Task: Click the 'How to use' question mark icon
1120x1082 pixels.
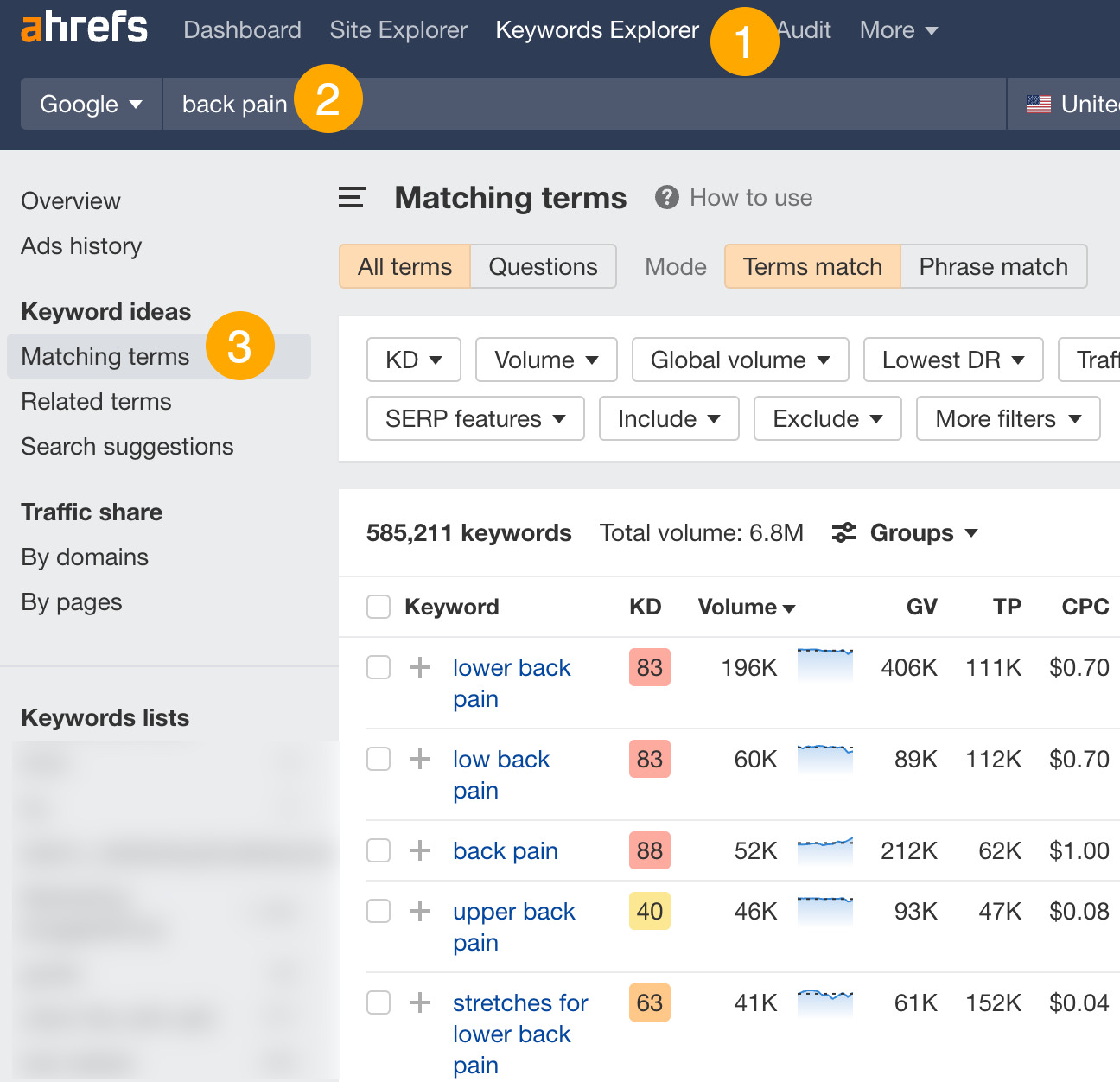Action: [666, 197]
